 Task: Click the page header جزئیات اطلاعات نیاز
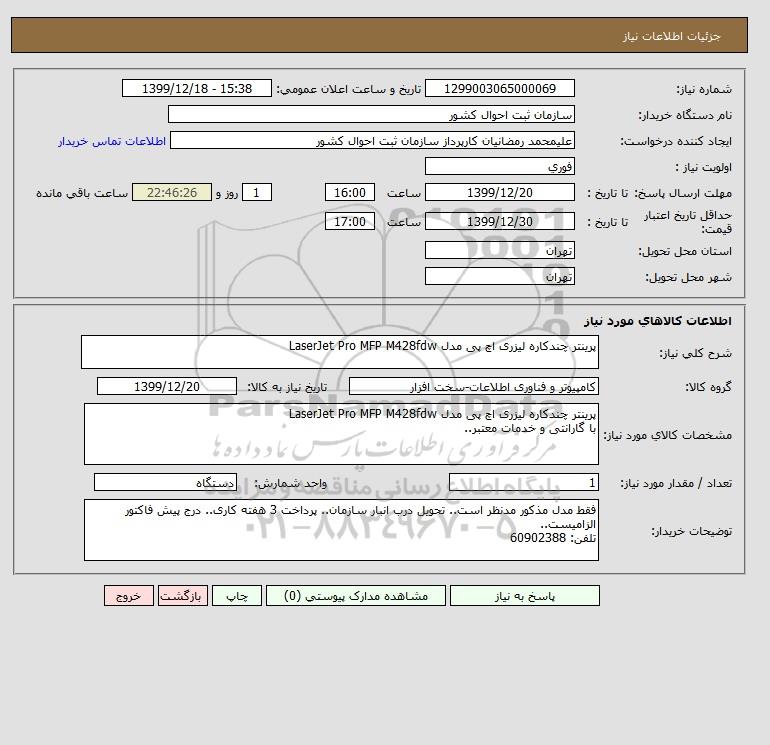671,36
